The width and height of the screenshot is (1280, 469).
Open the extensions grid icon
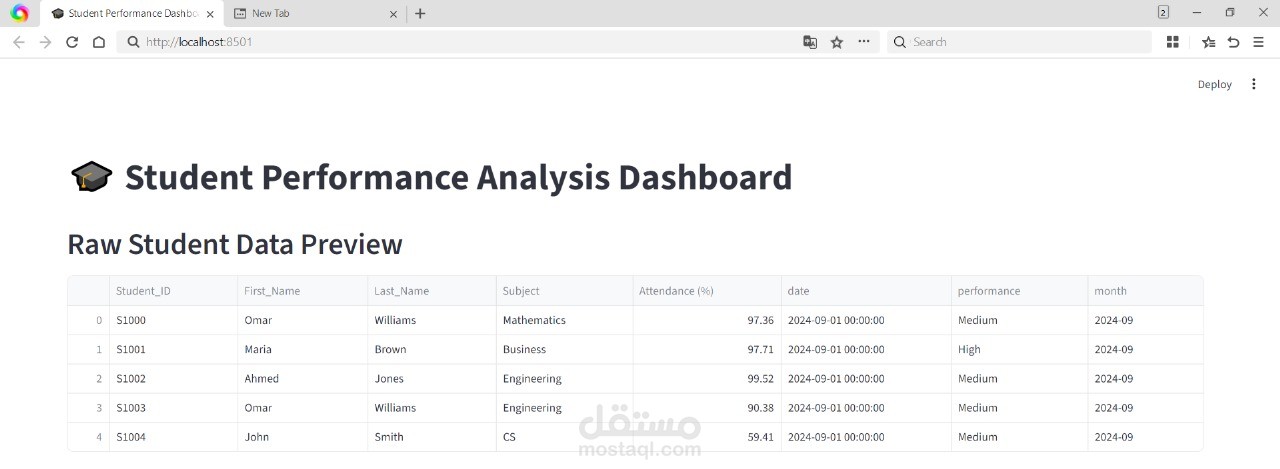tap(1173, 42)
